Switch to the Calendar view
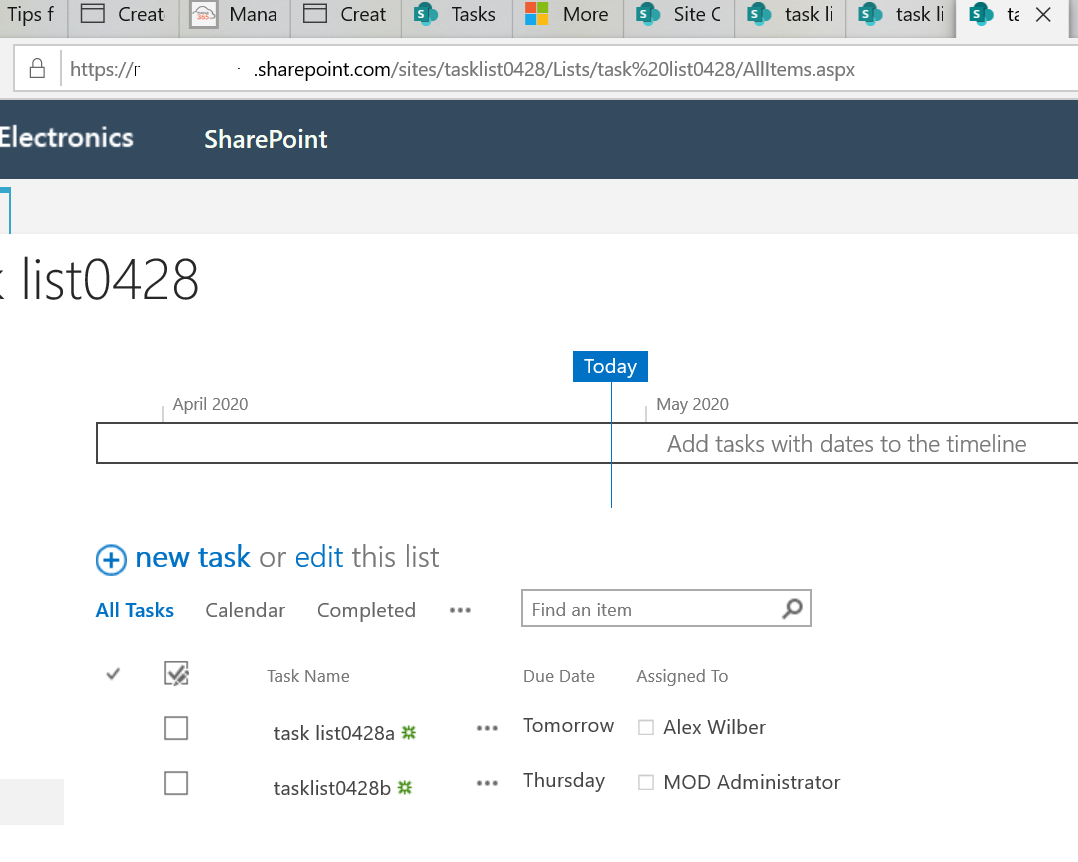The image size is (1078, 862). [x=244, y=610]
